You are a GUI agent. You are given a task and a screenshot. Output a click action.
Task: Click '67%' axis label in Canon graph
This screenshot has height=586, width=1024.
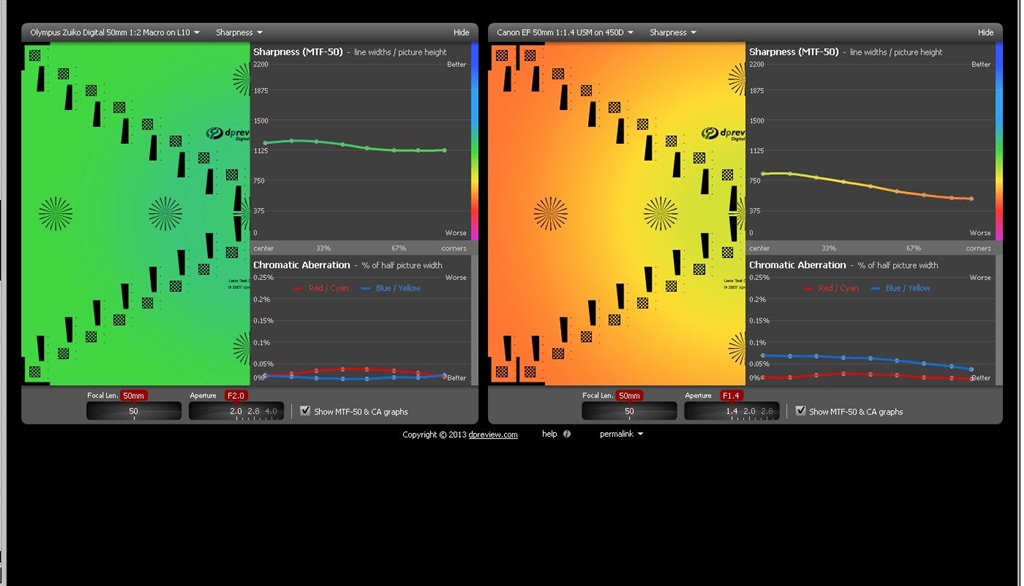click(914, 248)
